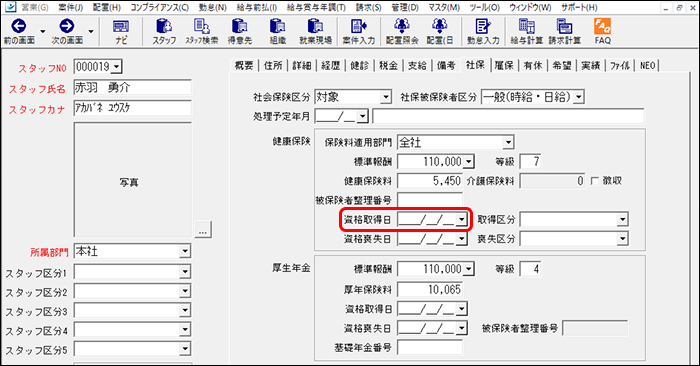Click the スタッフ氏名 field
The image size is (700, 366).
(x=133, y=87)
